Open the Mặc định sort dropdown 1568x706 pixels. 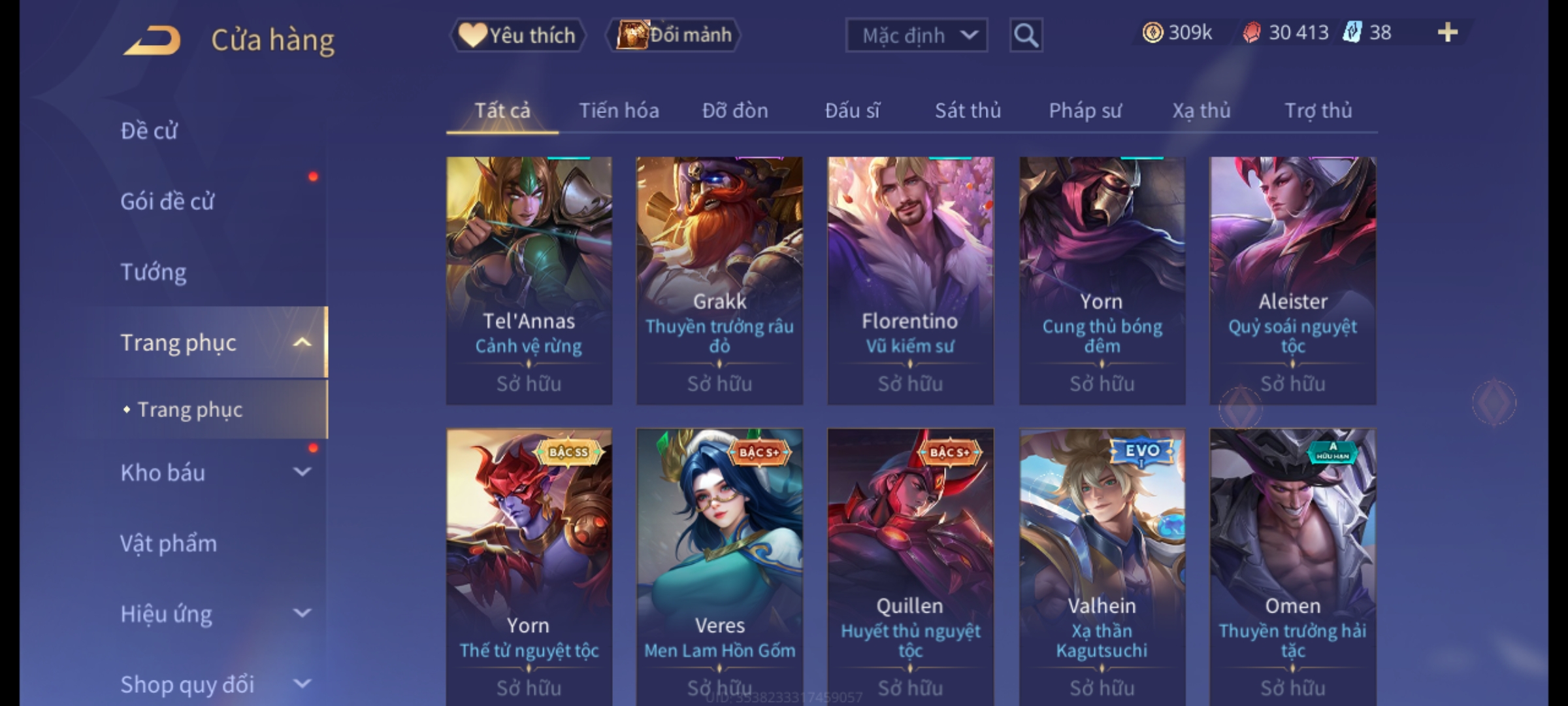pyautogui.click(x=916, y=35)
